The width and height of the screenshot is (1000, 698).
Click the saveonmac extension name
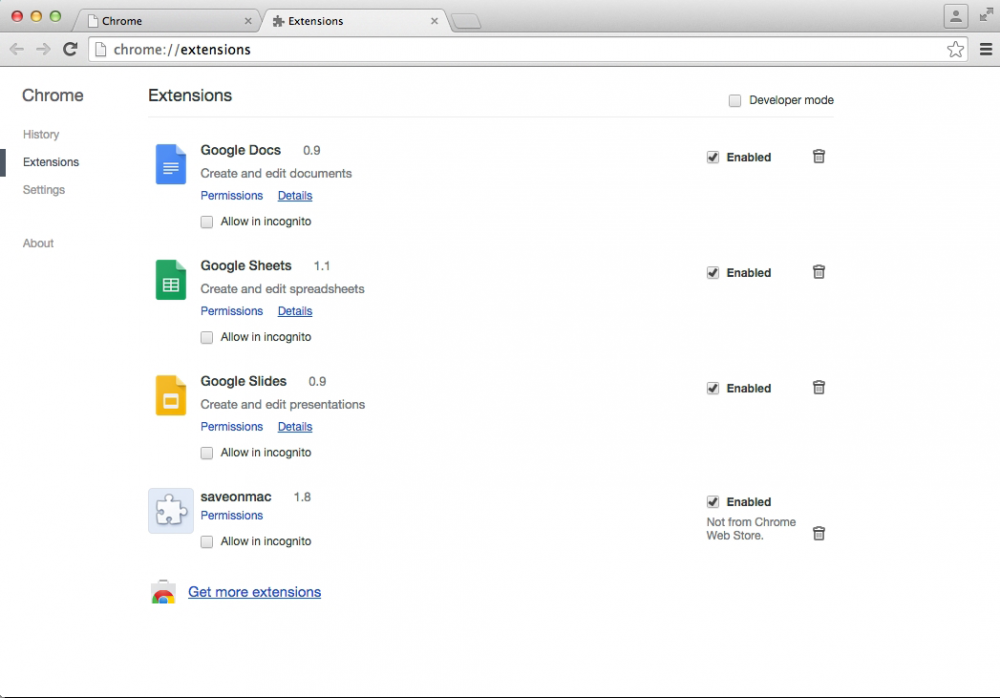[x=235, y=496]
